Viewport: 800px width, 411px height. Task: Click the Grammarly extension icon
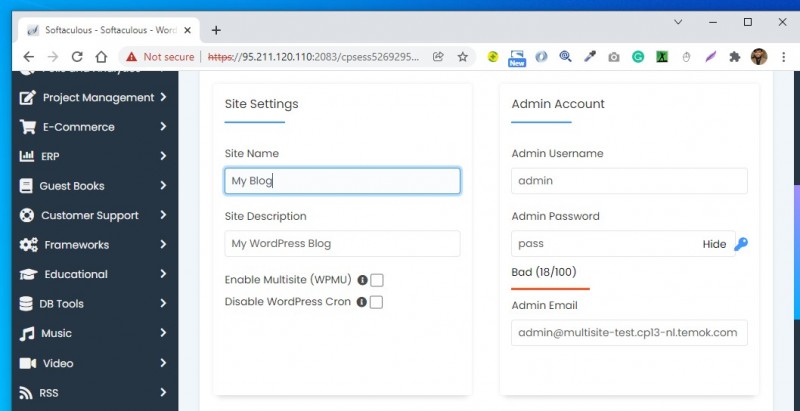(x=638, y=57)
